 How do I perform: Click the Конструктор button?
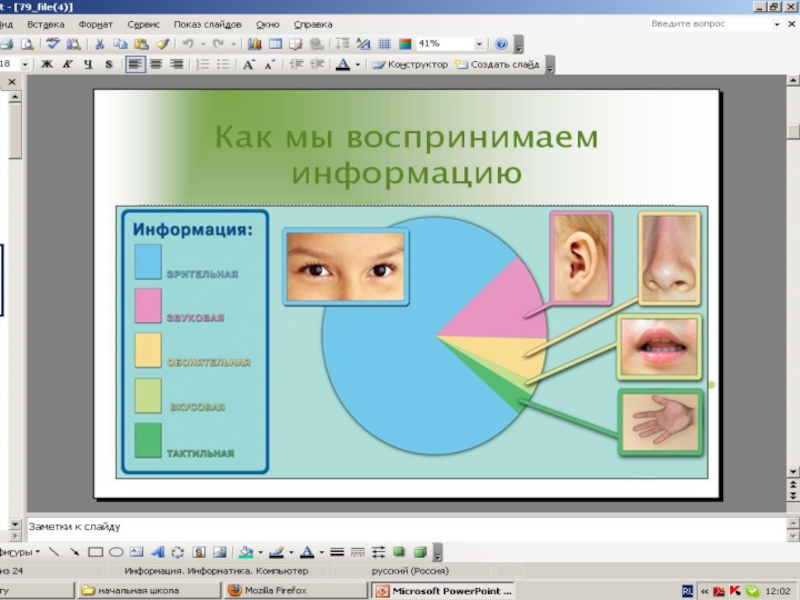[x=410, y=64]
